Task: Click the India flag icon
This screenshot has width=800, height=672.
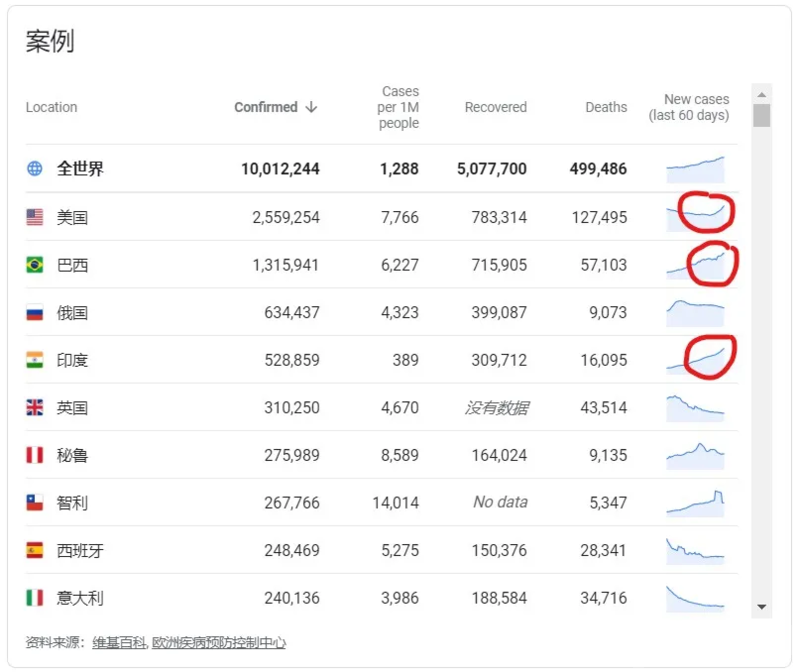Action: coord(35,360)
